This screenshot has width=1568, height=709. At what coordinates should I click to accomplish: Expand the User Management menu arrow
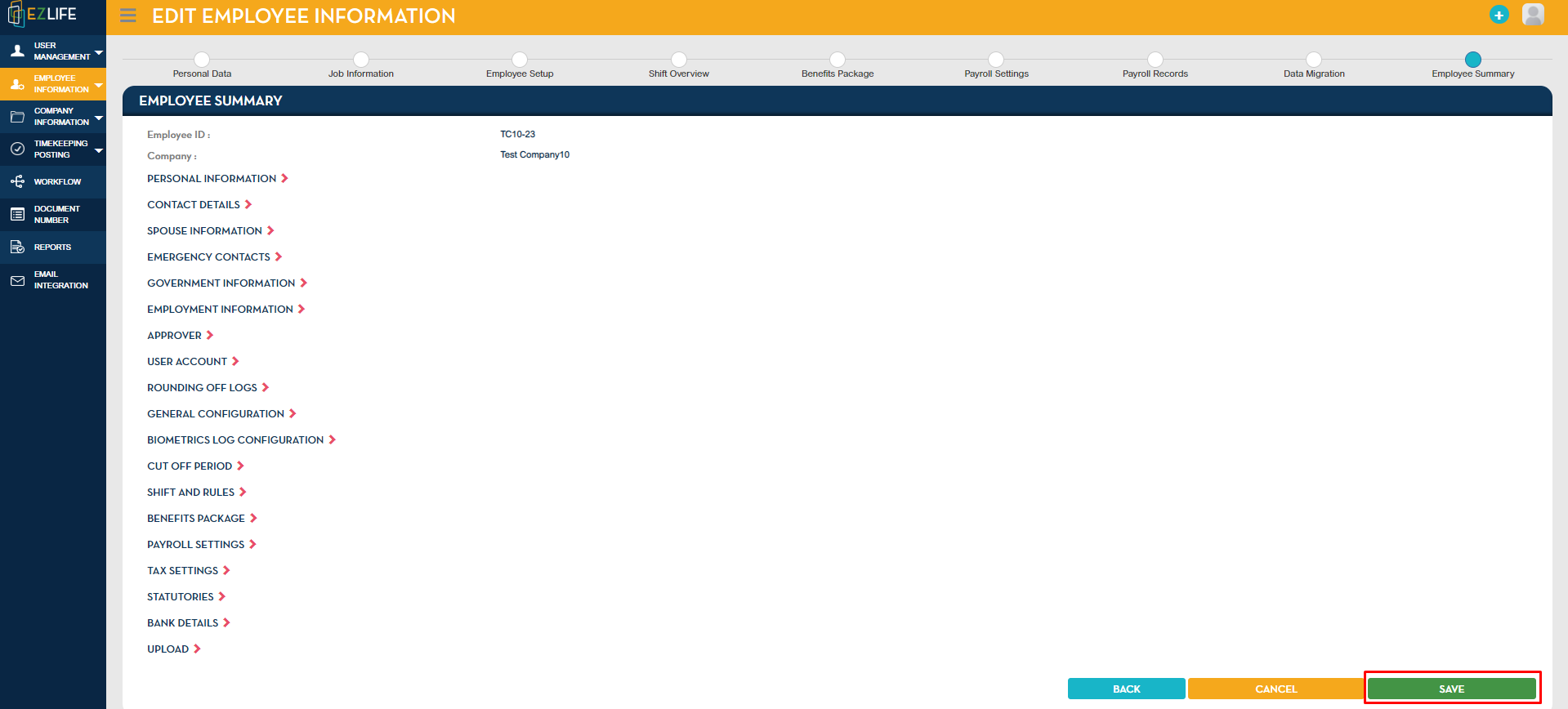pos(99,52)
